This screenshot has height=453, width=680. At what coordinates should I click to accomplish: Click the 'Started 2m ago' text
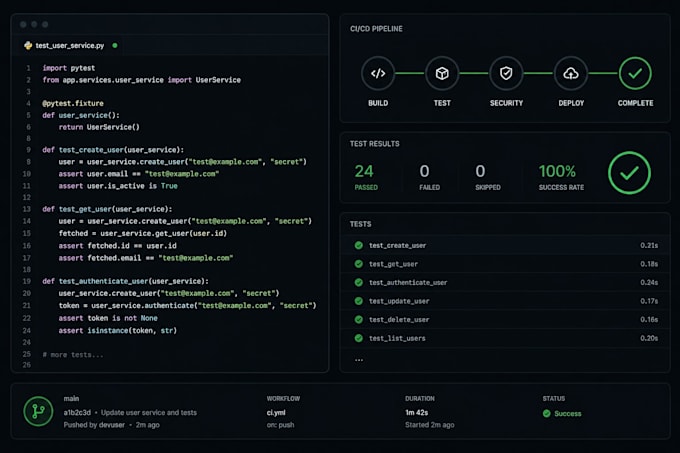point(429,425)
